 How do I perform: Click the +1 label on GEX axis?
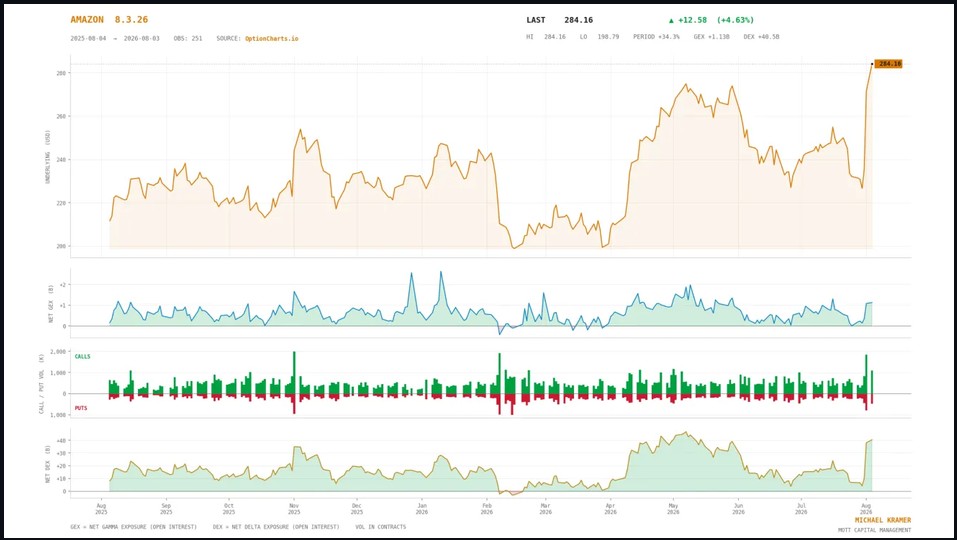point(62,306)
